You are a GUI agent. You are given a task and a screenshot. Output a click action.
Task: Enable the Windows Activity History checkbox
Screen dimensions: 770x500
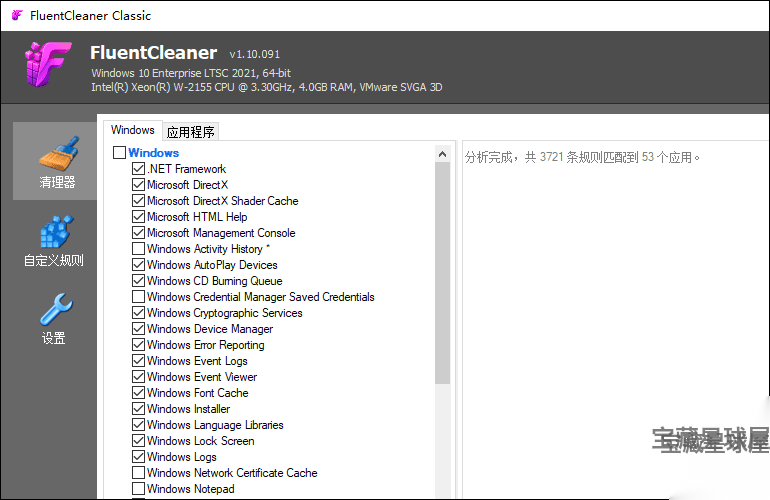tap(138, 249)
